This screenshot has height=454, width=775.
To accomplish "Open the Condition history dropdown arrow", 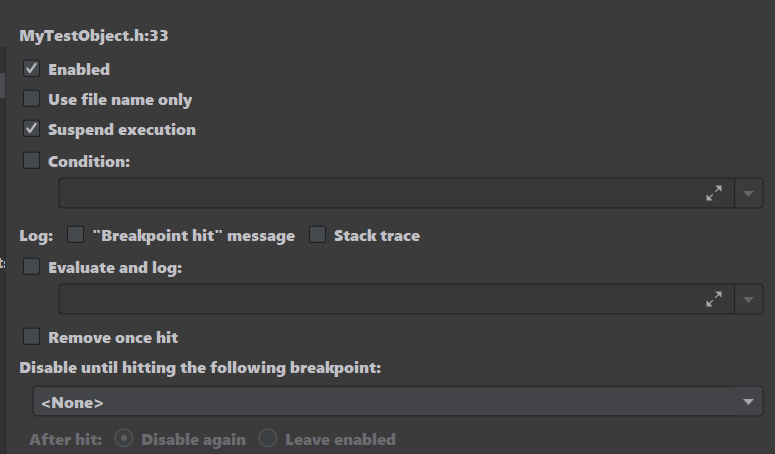I will coord(748,193).
